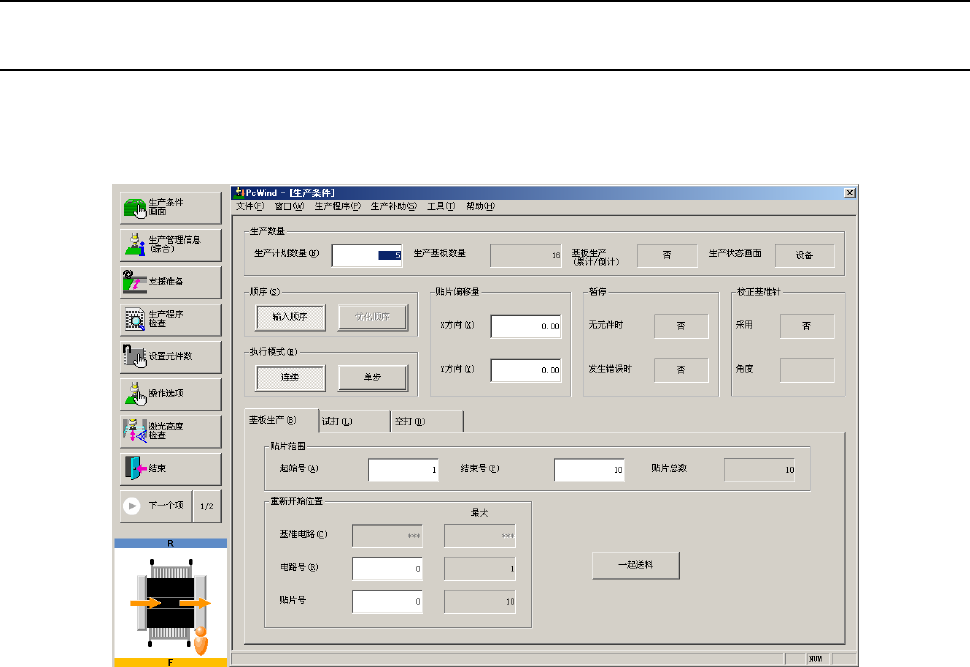This screenshot has width=970, height=667.
Task: Select the greyed 优化顺序 sequence button
Action: click(372, 317)
